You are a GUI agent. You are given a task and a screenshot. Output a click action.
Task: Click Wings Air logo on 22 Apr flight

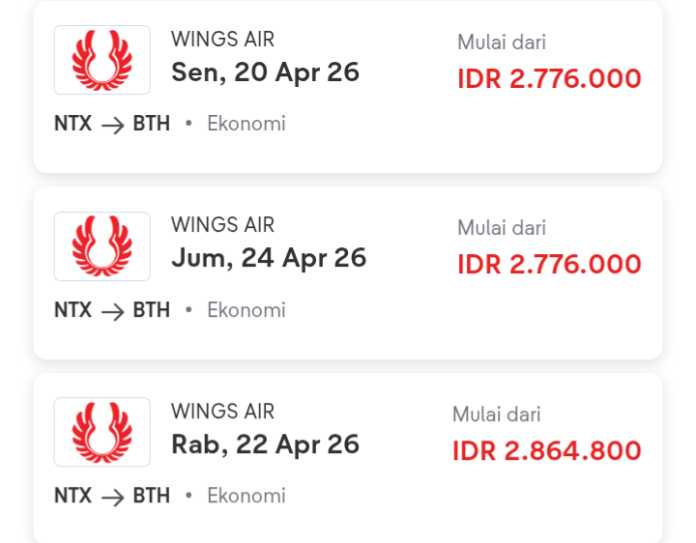(102, 432)
